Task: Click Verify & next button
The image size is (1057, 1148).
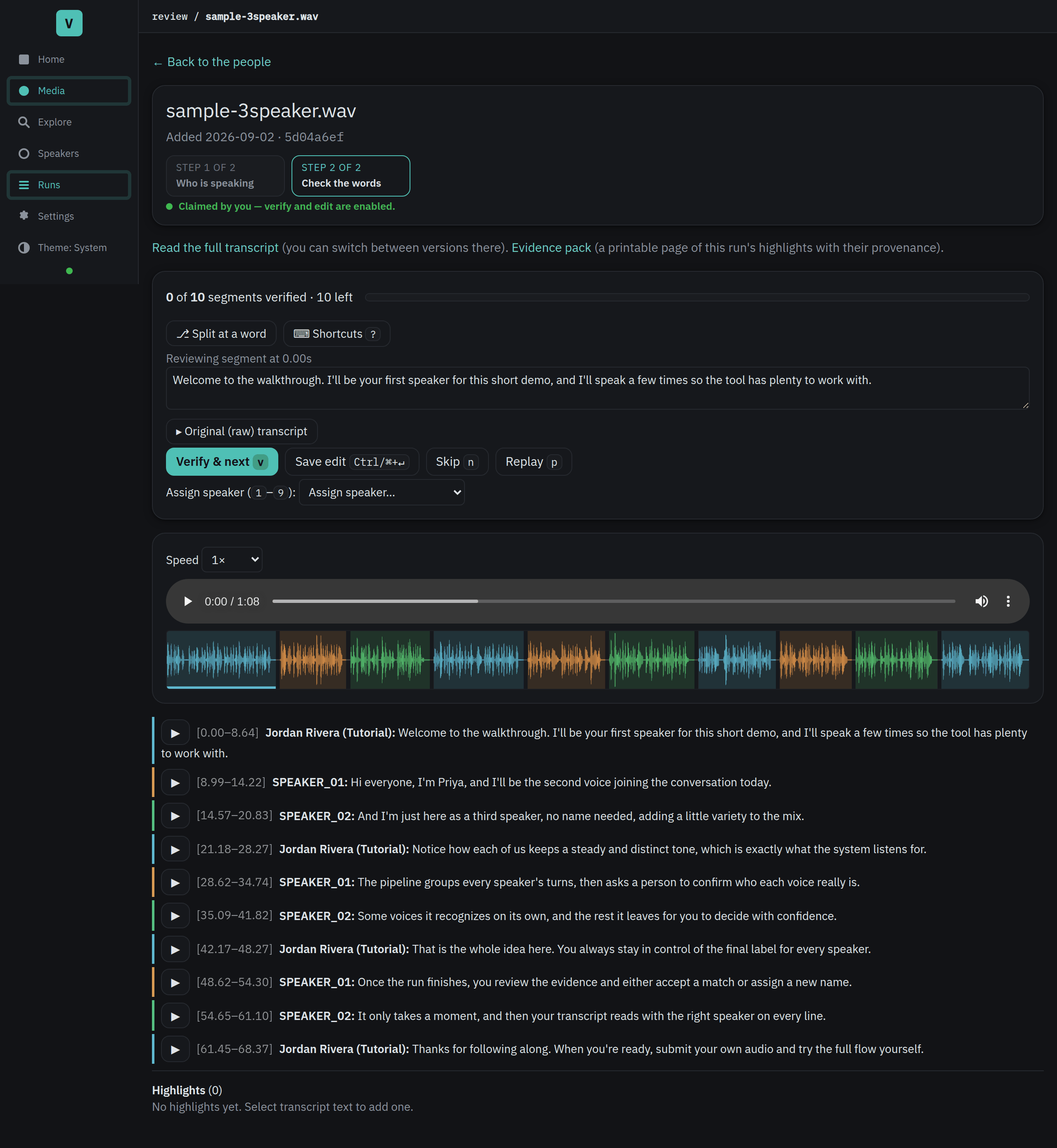Action: tap(222, 462)
